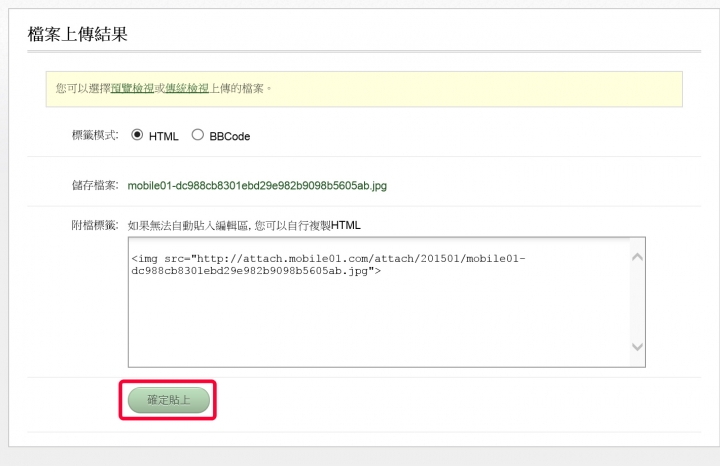Click the 附檔標籤 label
This screenshot has height=466, width=720.
pyautogui.click(x=95, y=225)
